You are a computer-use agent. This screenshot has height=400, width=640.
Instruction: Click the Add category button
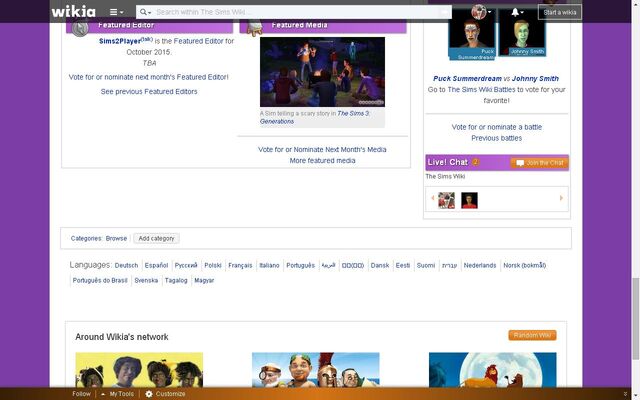[156, 238]
